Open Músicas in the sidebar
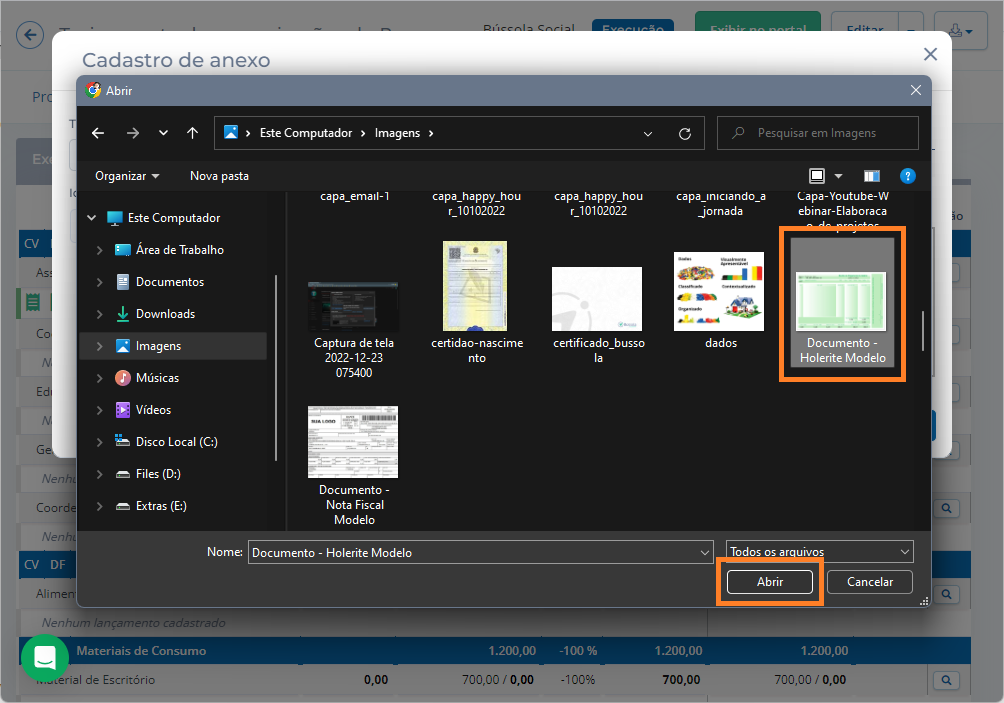 [x=157, y=378]
